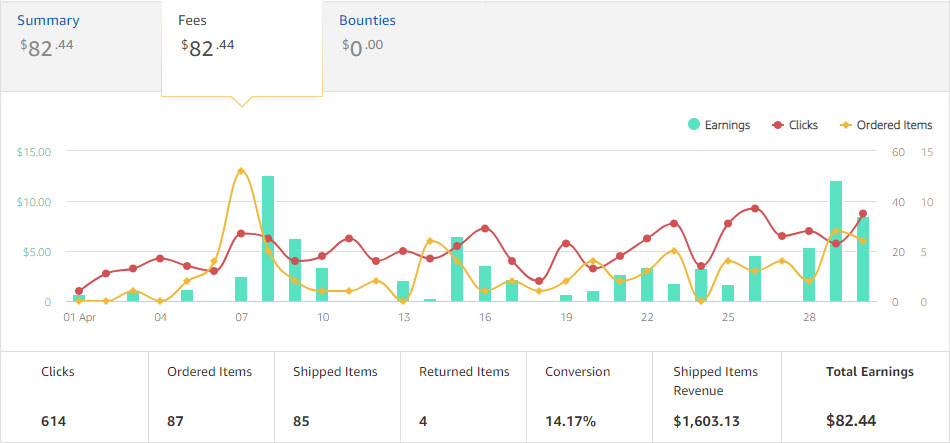
Task: Click the Ordered Items peak point at 07
Action: 241,171
